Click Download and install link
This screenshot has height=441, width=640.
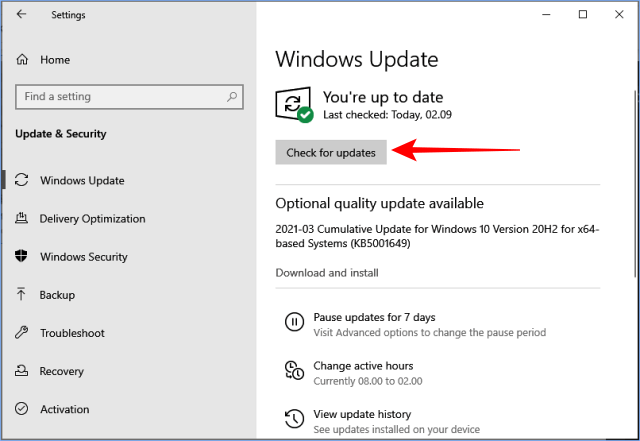tap(327, 273)
